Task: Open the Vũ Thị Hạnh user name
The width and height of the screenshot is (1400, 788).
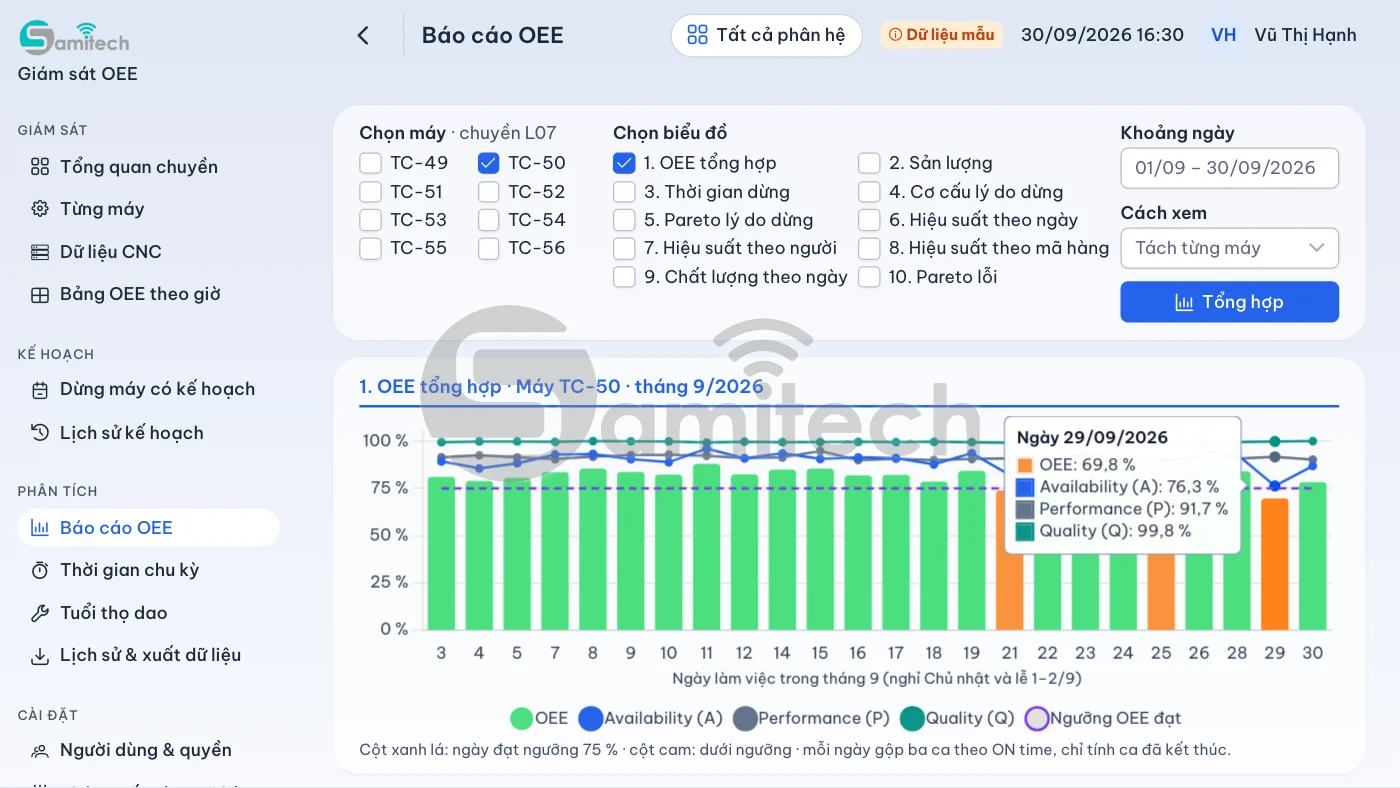Action: click(x=1305, y=35)
